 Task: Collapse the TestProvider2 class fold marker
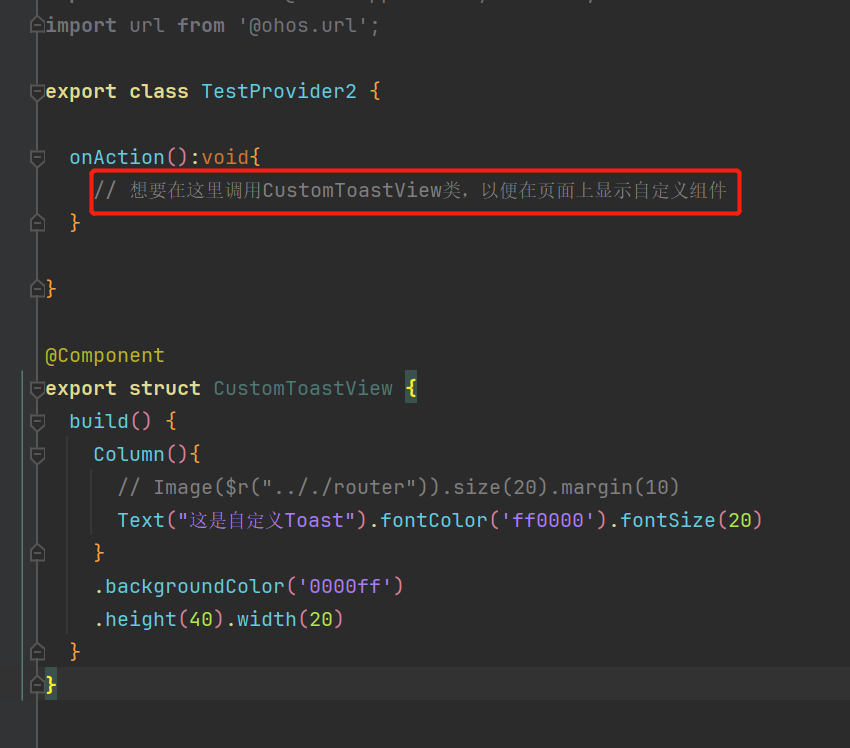pos(37,91)
